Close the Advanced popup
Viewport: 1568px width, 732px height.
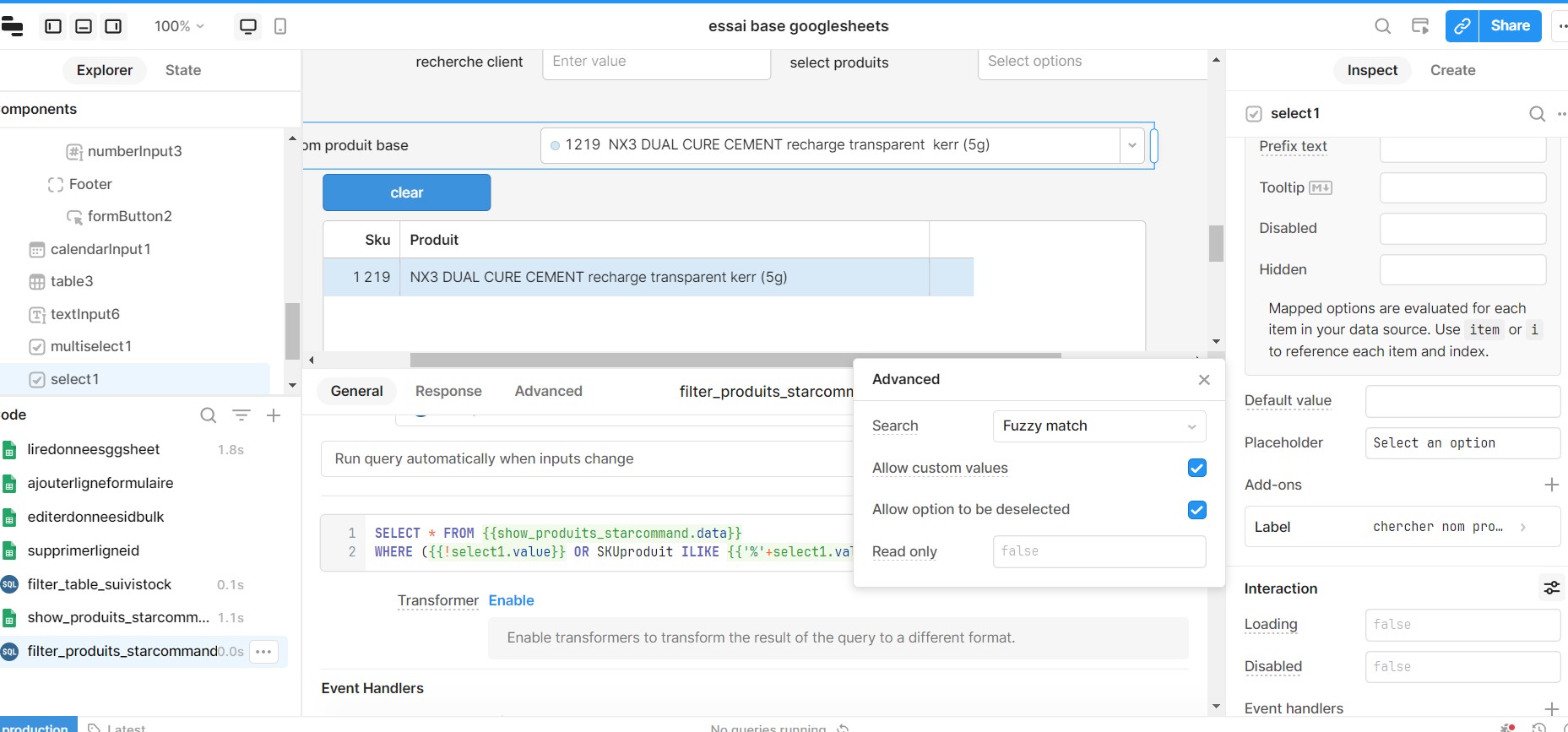1204,380
